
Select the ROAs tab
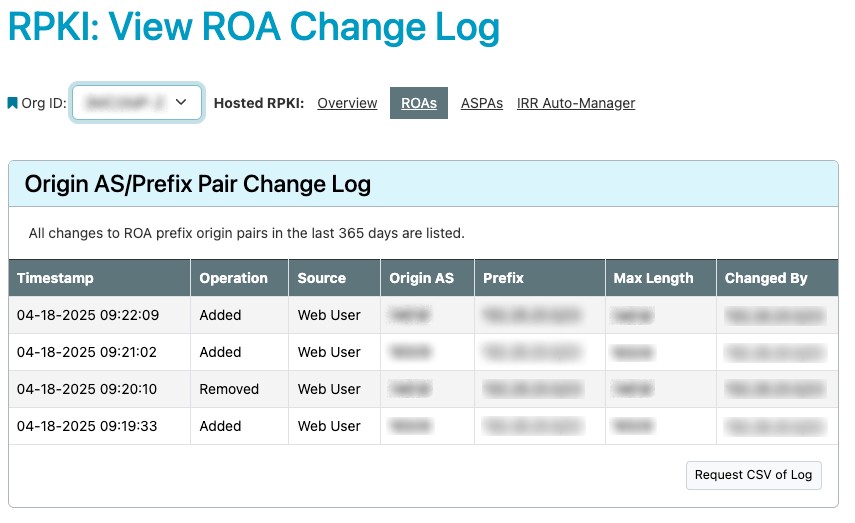click(419, 103)
